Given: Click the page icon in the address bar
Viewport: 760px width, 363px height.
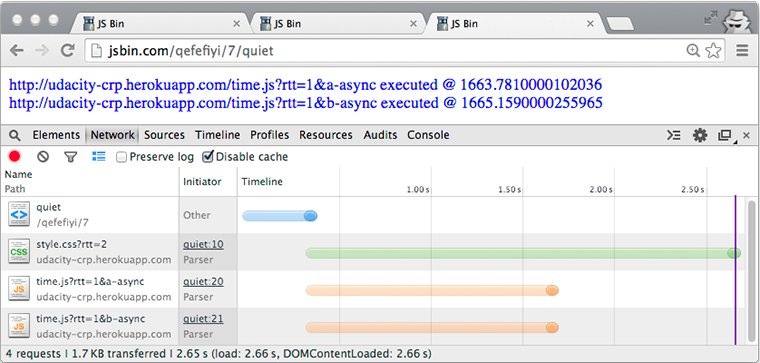Looking at the screenshot, I should (x=97, y=50).
